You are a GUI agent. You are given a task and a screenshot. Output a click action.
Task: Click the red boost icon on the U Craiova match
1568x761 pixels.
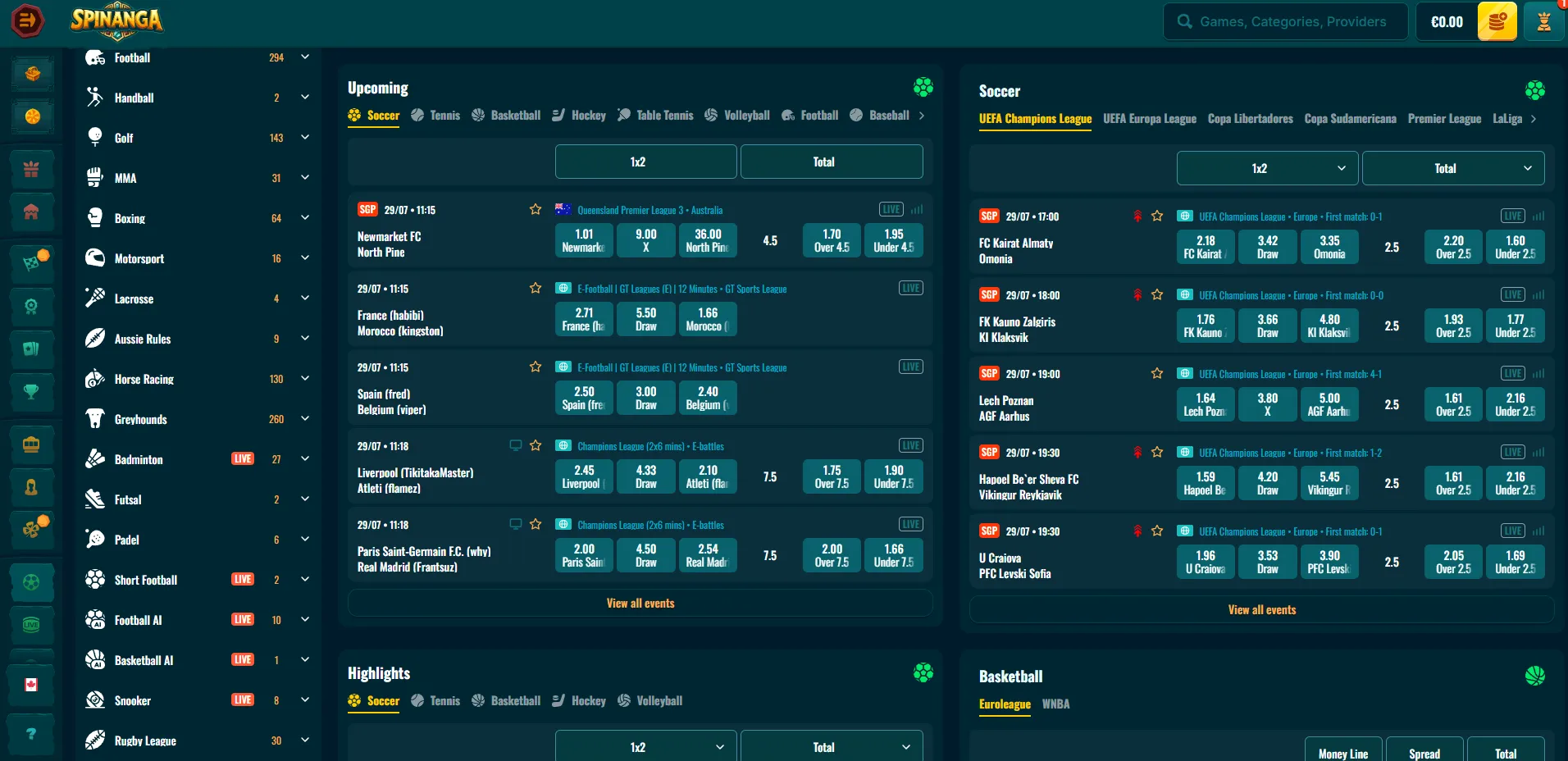tap(1137, 531)
